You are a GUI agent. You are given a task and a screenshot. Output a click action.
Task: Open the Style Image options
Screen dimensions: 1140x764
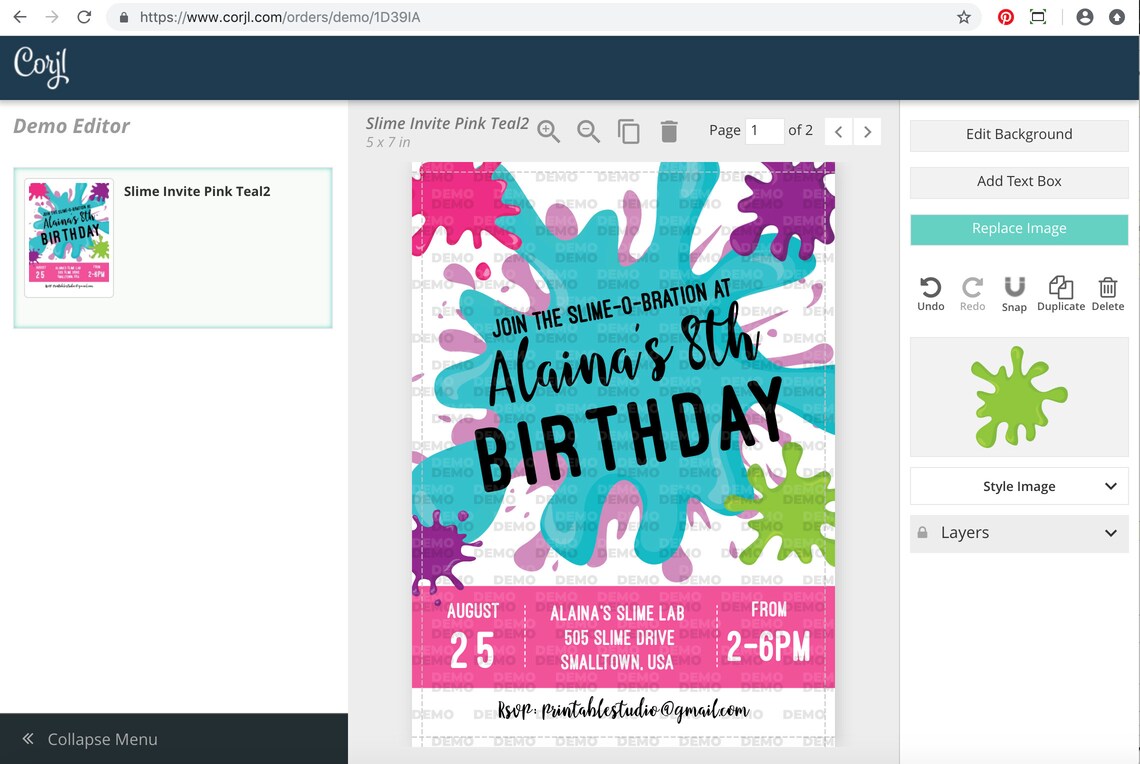pos(1018,486)
